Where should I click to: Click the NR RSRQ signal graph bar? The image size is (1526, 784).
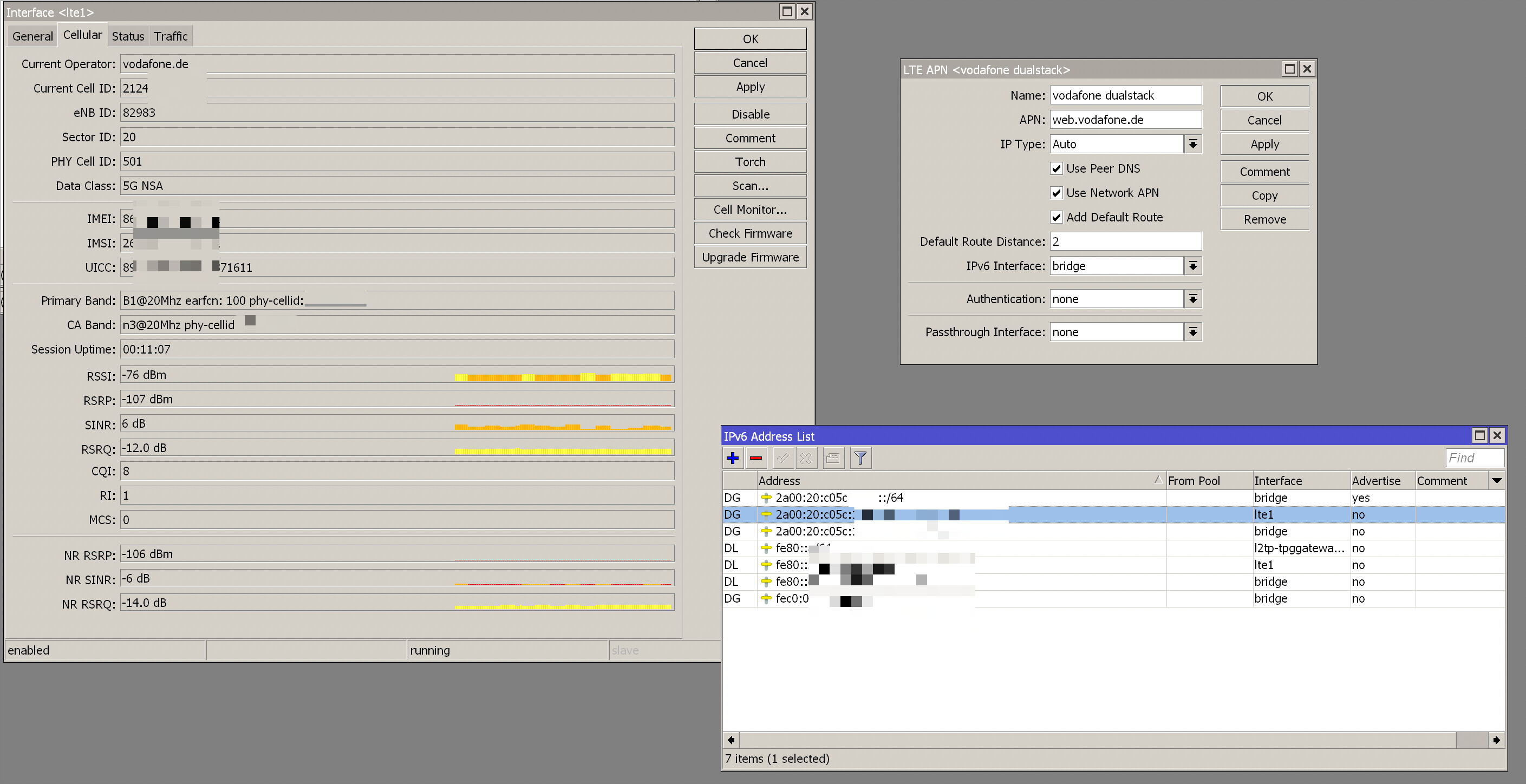coord(563,606)
